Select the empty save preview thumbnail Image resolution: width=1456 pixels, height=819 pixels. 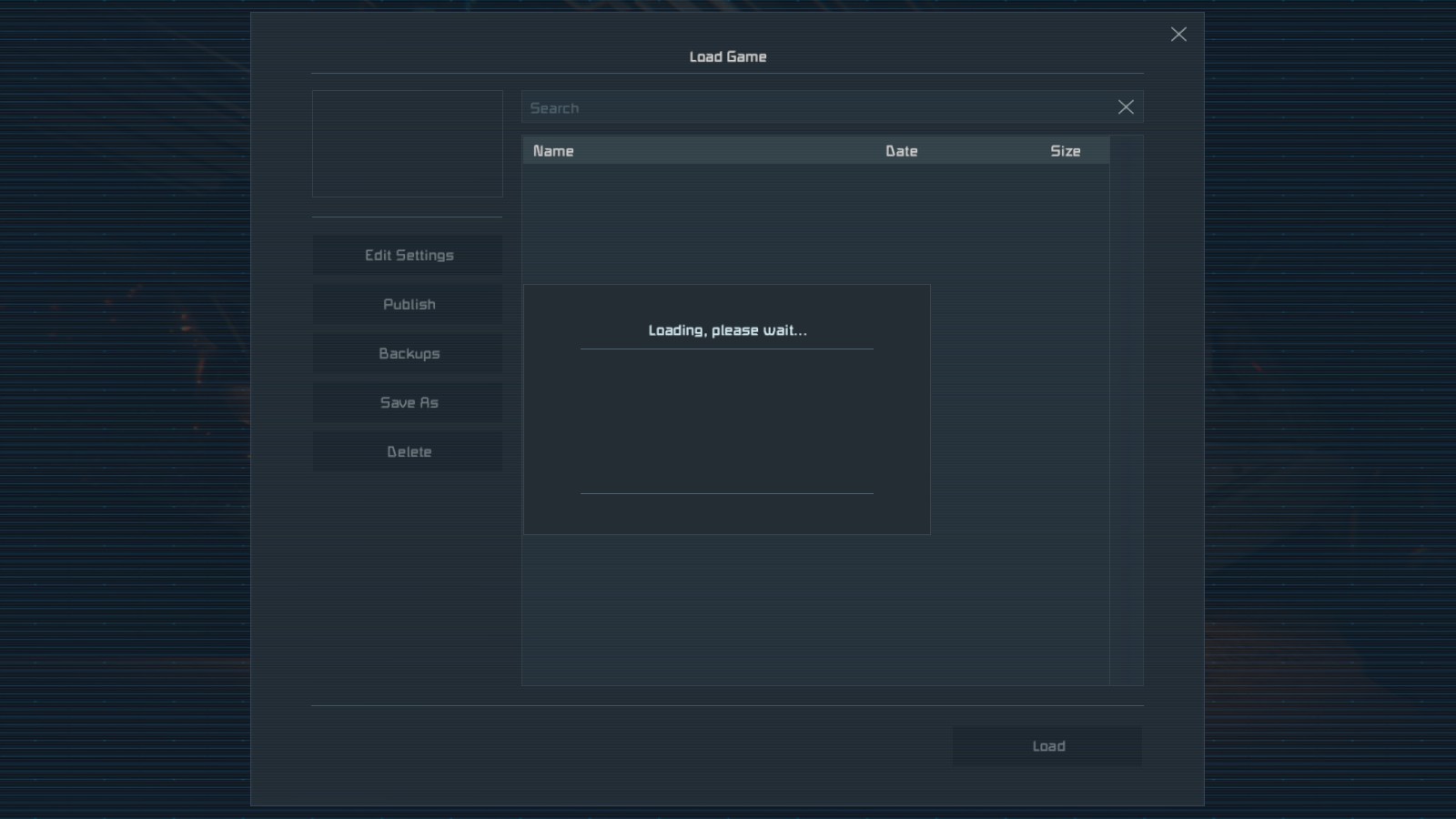[407, 144]
